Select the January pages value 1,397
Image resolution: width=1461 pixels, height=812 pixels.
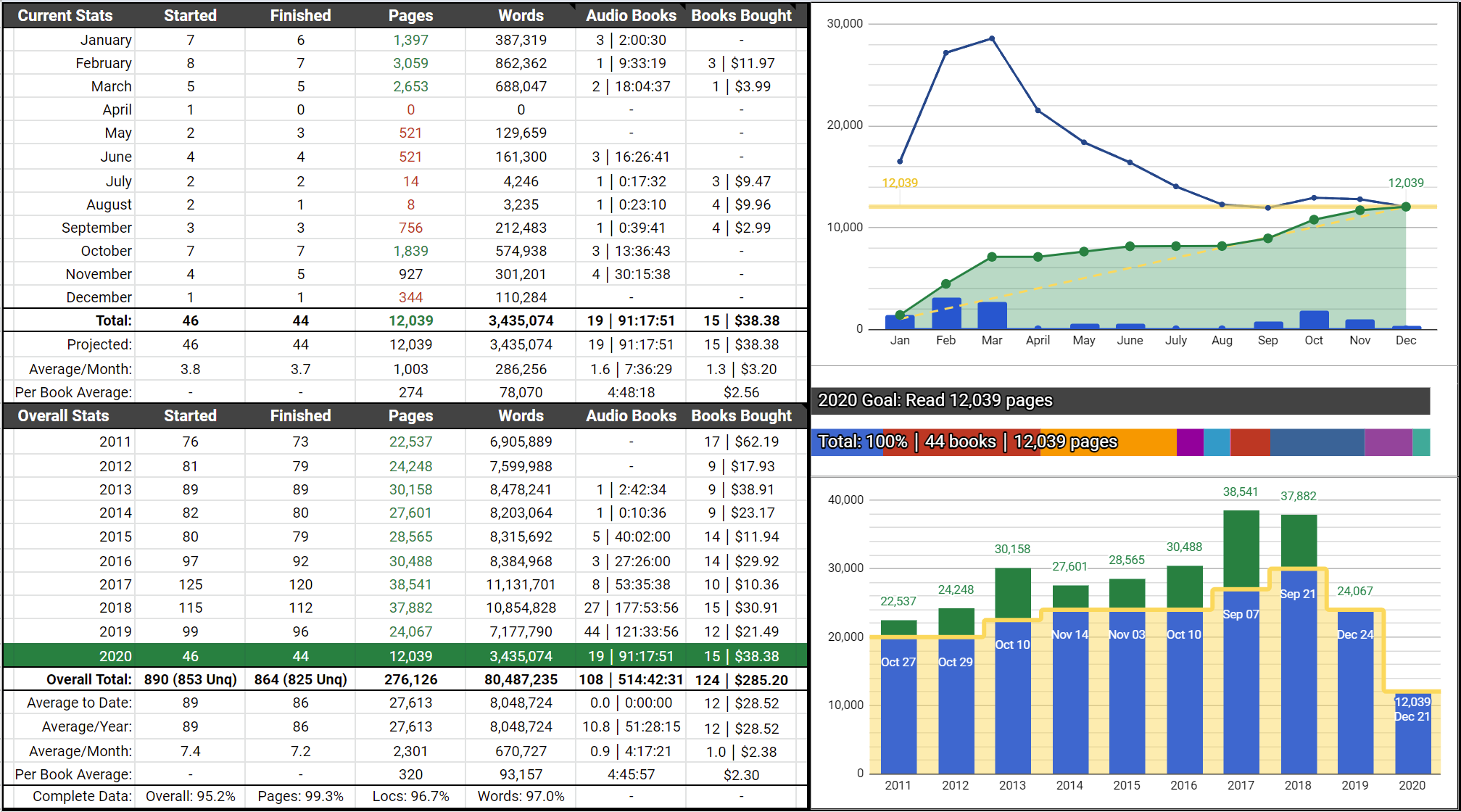click(x=410, y=41)
